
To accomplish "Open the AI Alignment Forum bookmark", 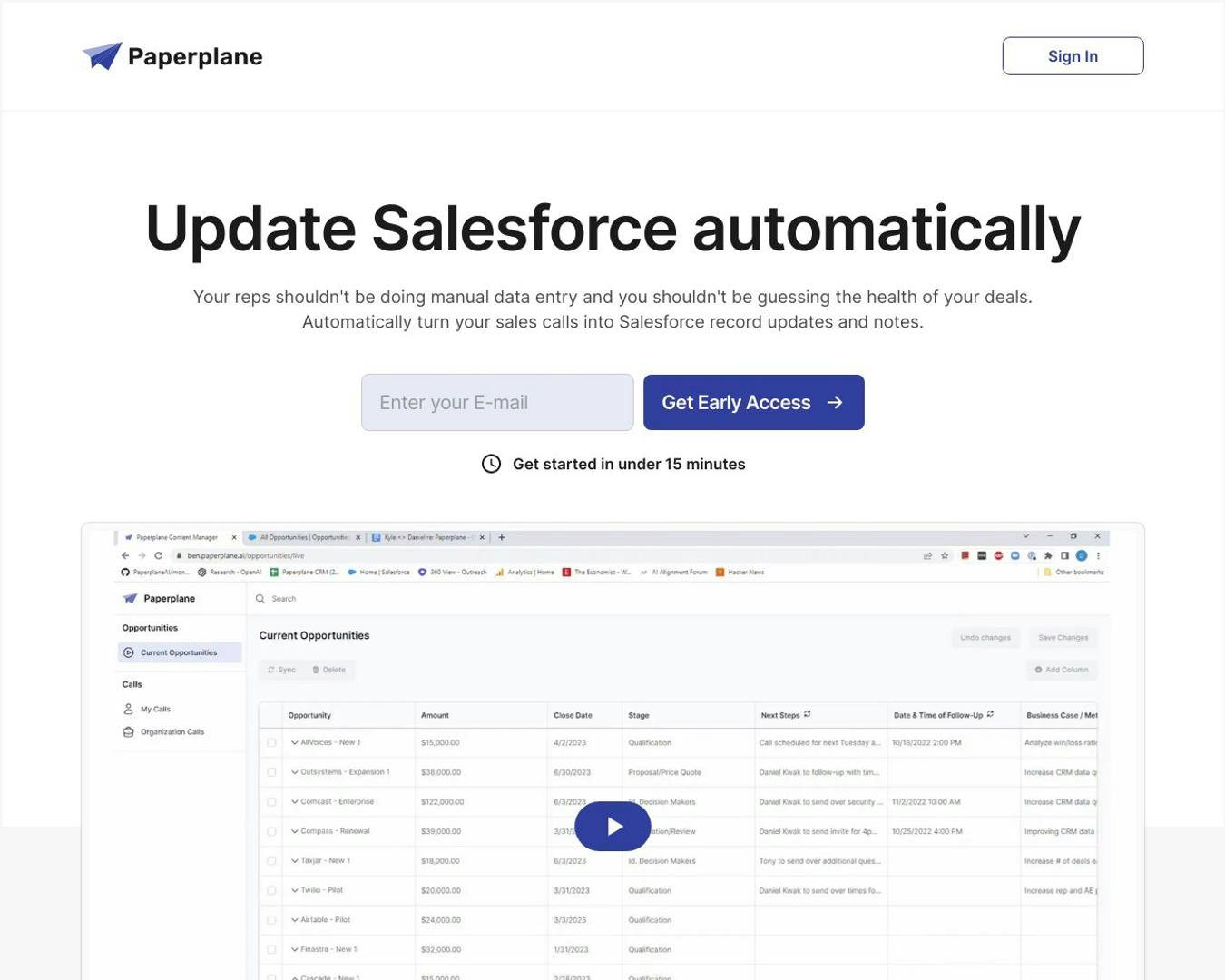I will (x=673, y=573).
